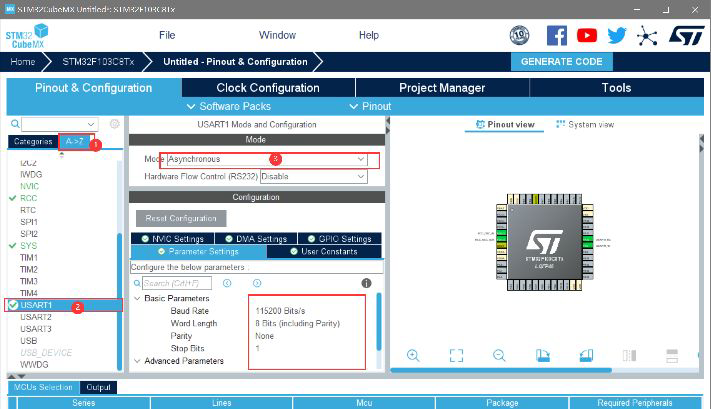This screenshot has height=409, width=711.
Task: Click the System view grid icon
Action: [560, 124]
